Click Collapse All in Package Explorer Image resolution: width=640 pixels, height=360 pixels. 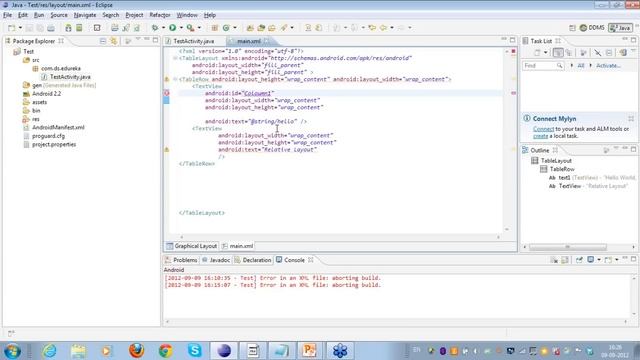click(103, 41)
